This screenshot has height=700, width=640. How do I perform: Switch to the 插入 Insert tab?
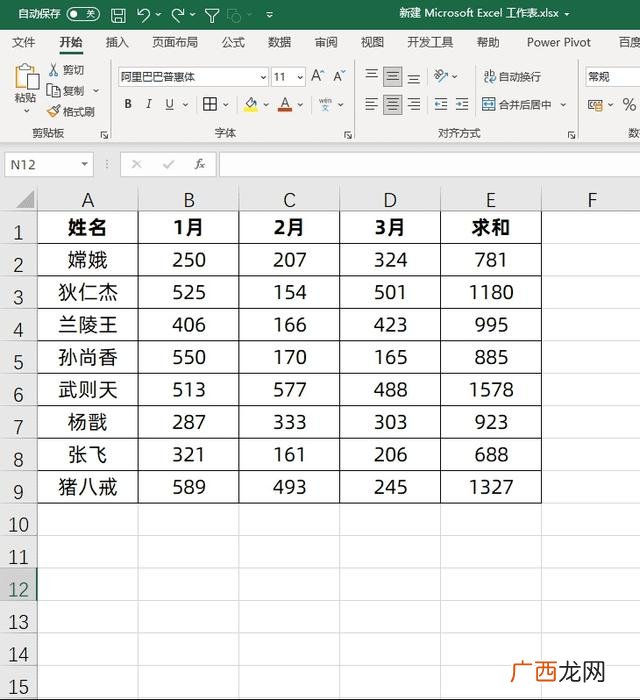coord(117,42)
